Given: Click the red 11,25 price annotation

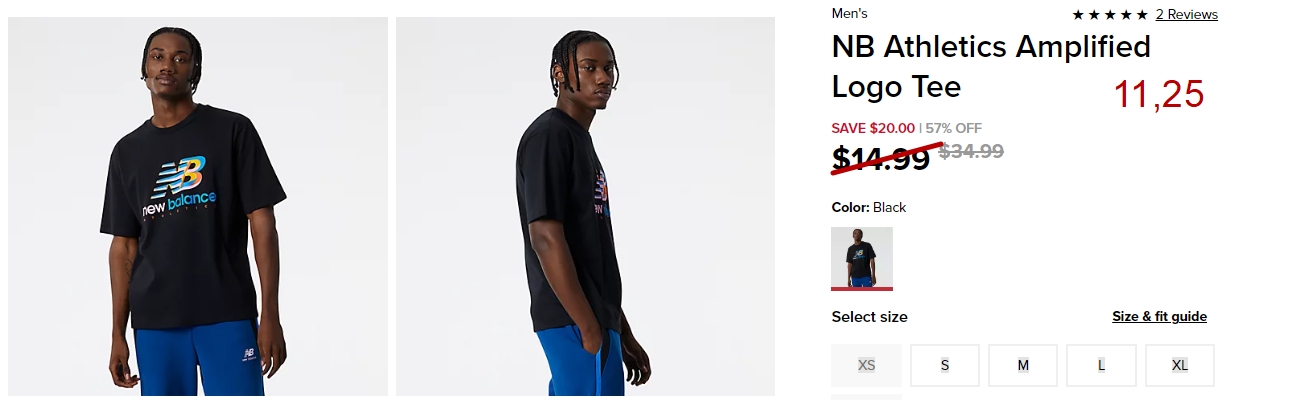Looking at the screenshot, I should click(x=1159, y=94).
